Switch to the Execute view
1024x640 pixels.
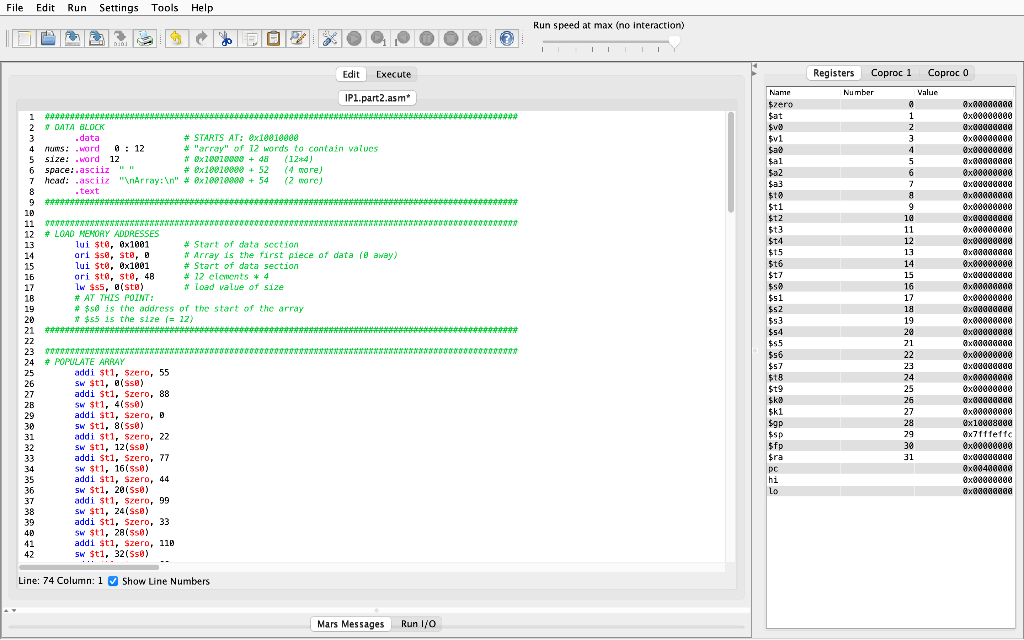[x=393, y=74]
